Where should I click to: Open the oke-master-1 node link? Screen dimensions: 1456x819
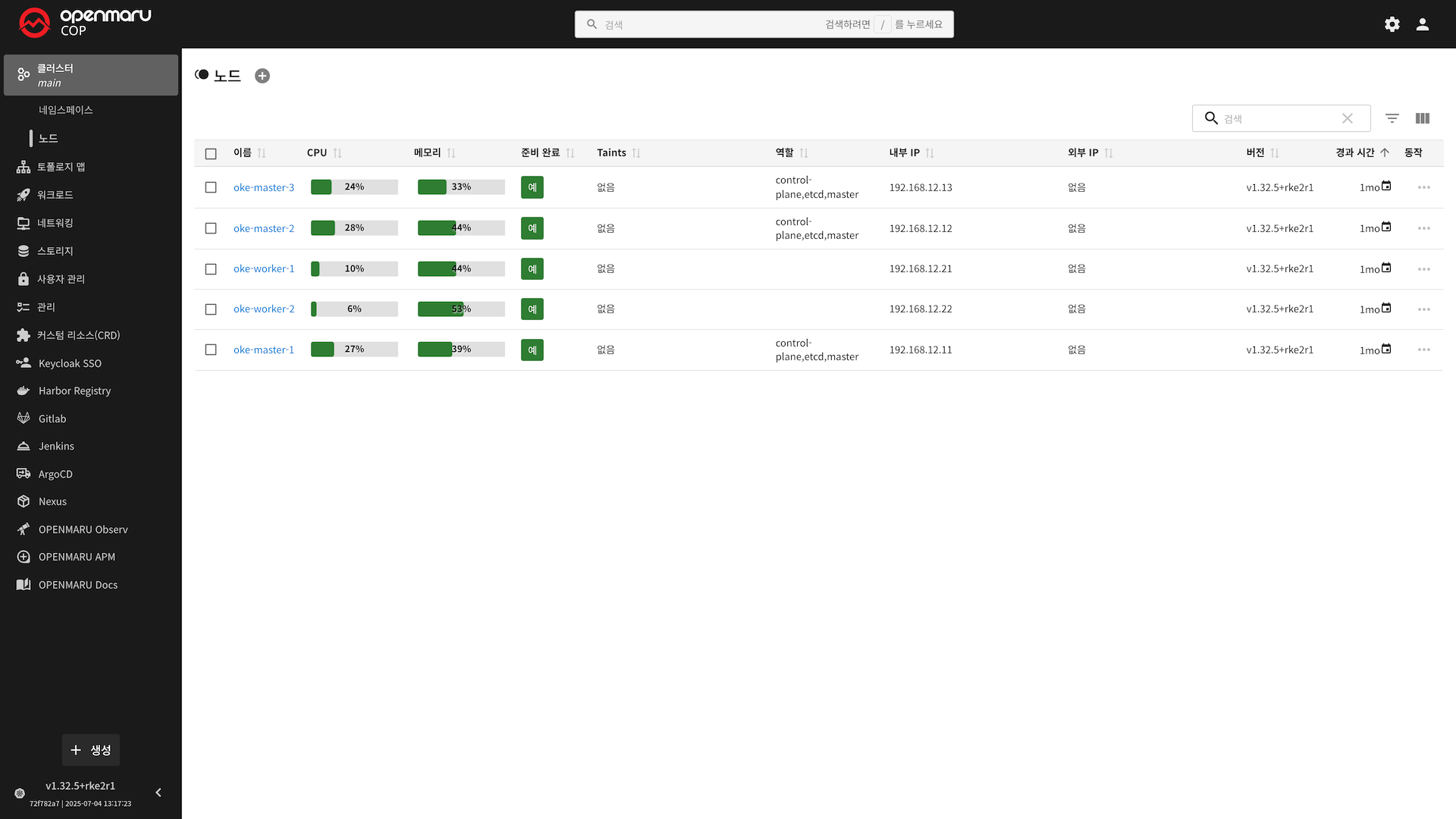(263, 350)
